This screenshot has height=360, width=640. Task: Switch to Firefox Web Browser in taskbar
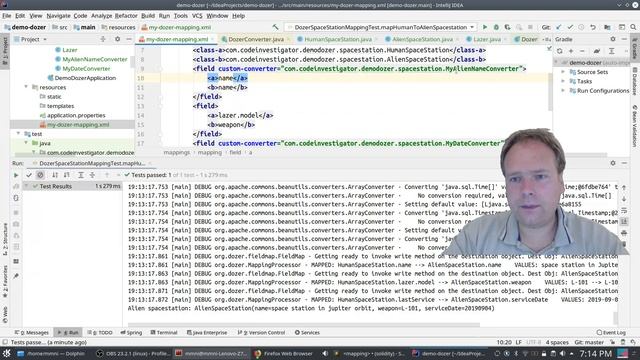point(284,354)
